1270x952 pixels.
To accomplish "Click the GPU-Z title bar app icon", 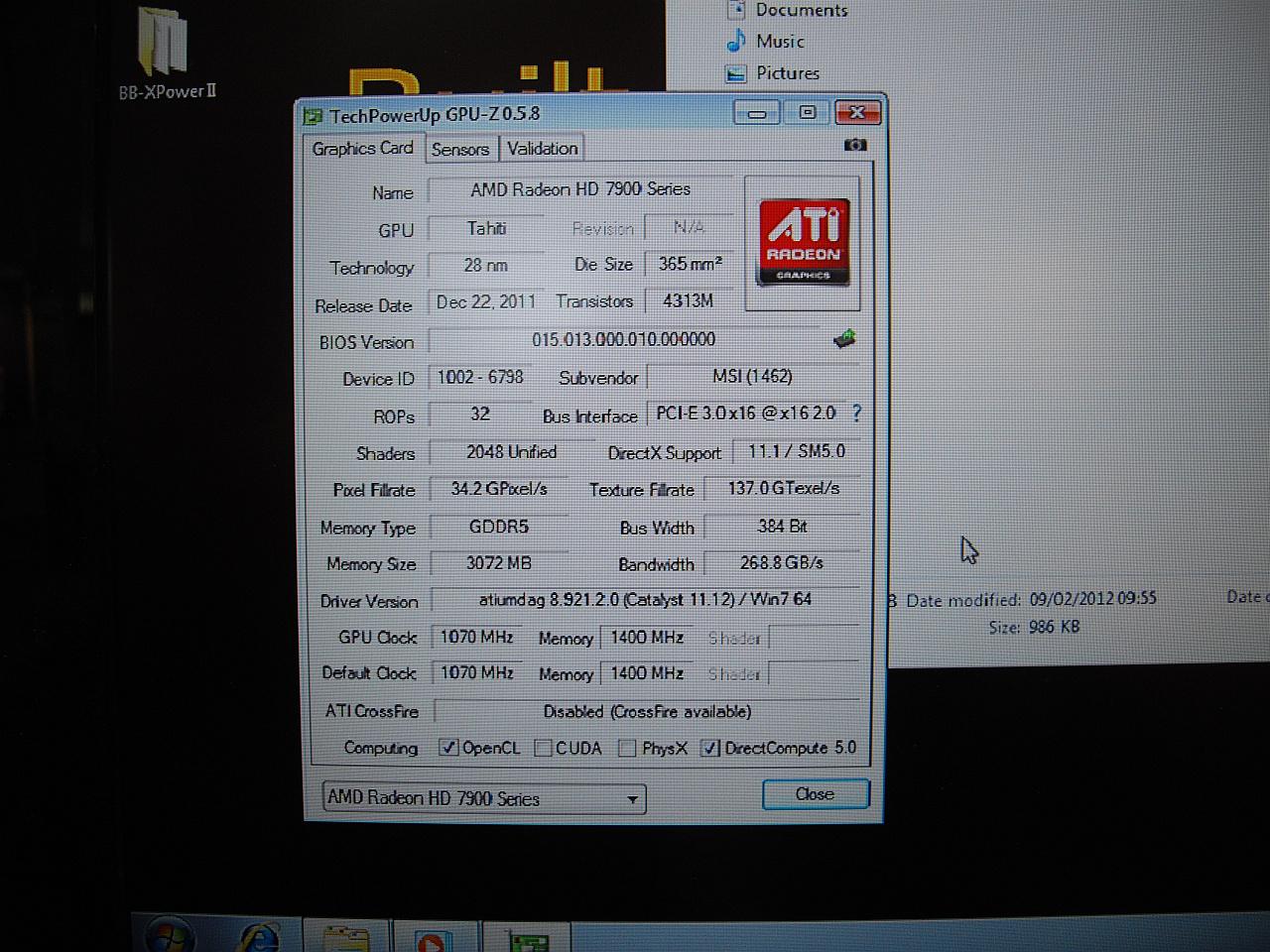I will click(x=314, y=116).
